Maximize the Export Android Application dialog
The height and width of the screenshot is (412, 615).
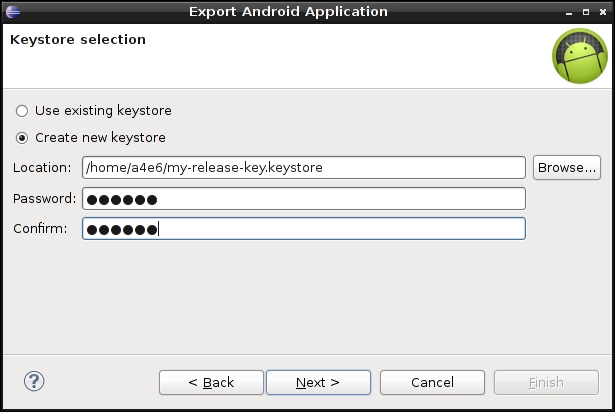point(586,12)
